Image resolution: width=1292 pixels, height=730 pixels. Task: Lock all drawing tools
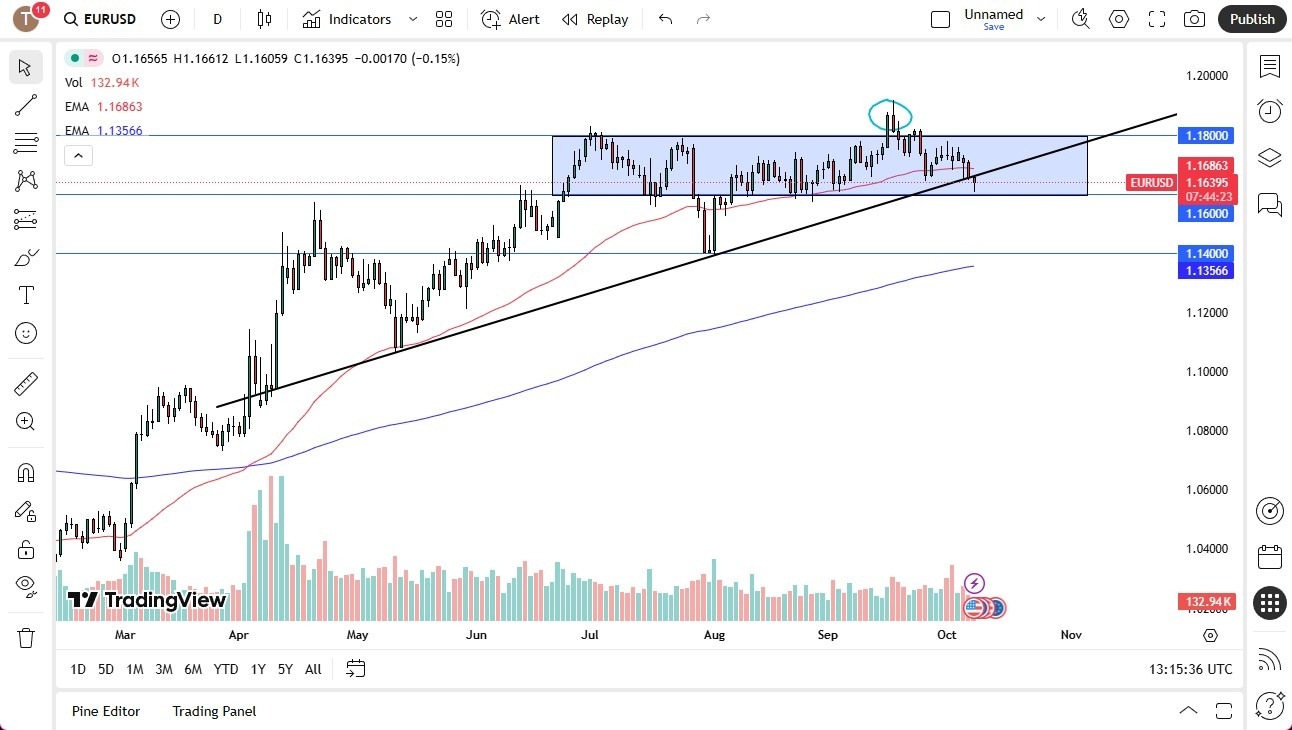(25, 549)
